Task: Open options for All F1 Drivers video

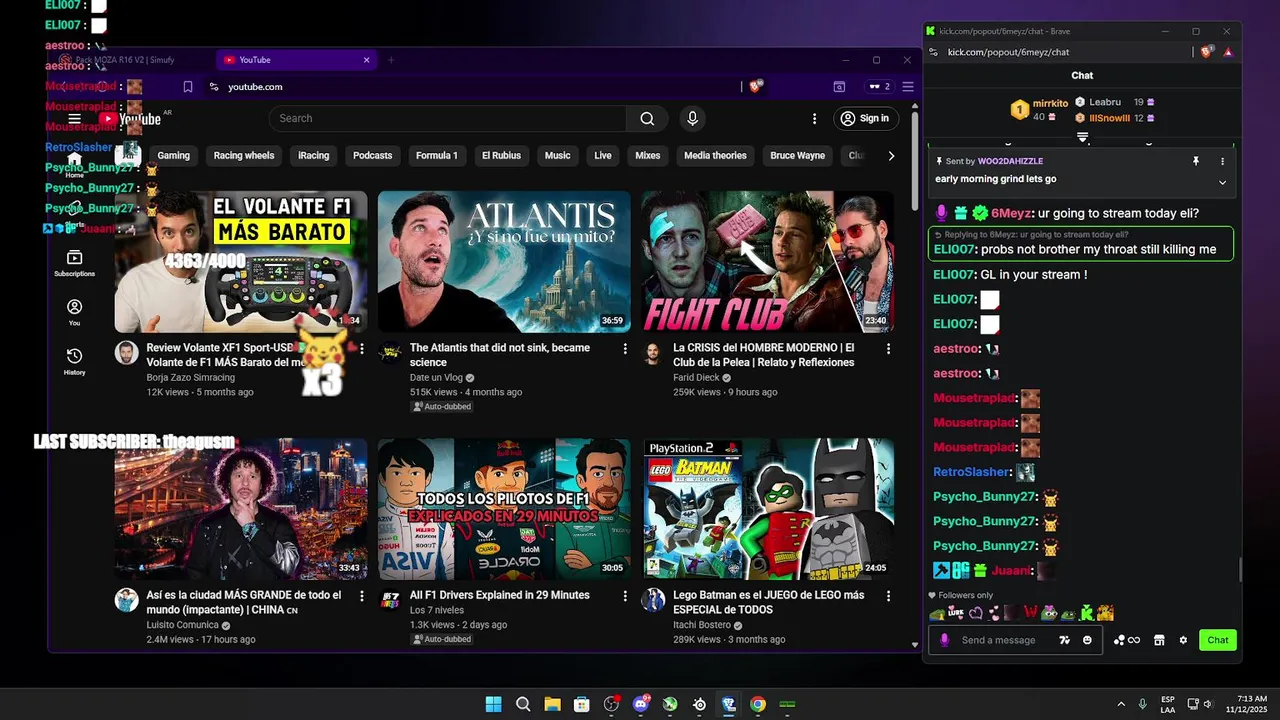Action: (625, 596)
